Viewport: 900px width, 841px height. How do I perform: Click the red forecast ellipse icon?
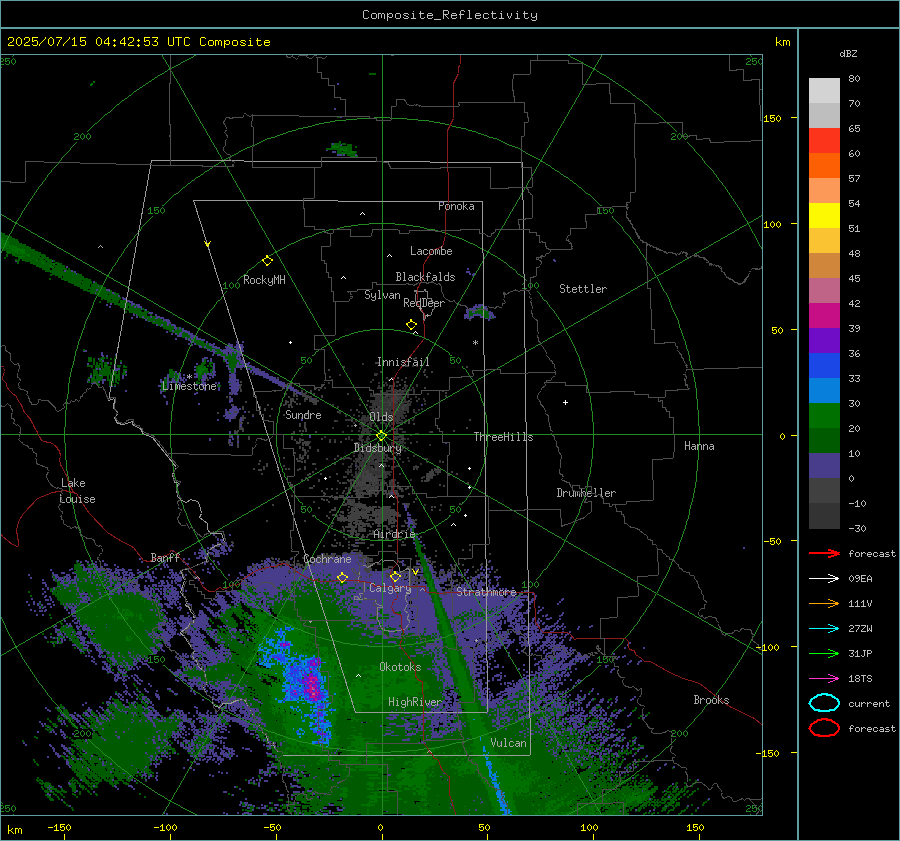[x=824, y=728]
